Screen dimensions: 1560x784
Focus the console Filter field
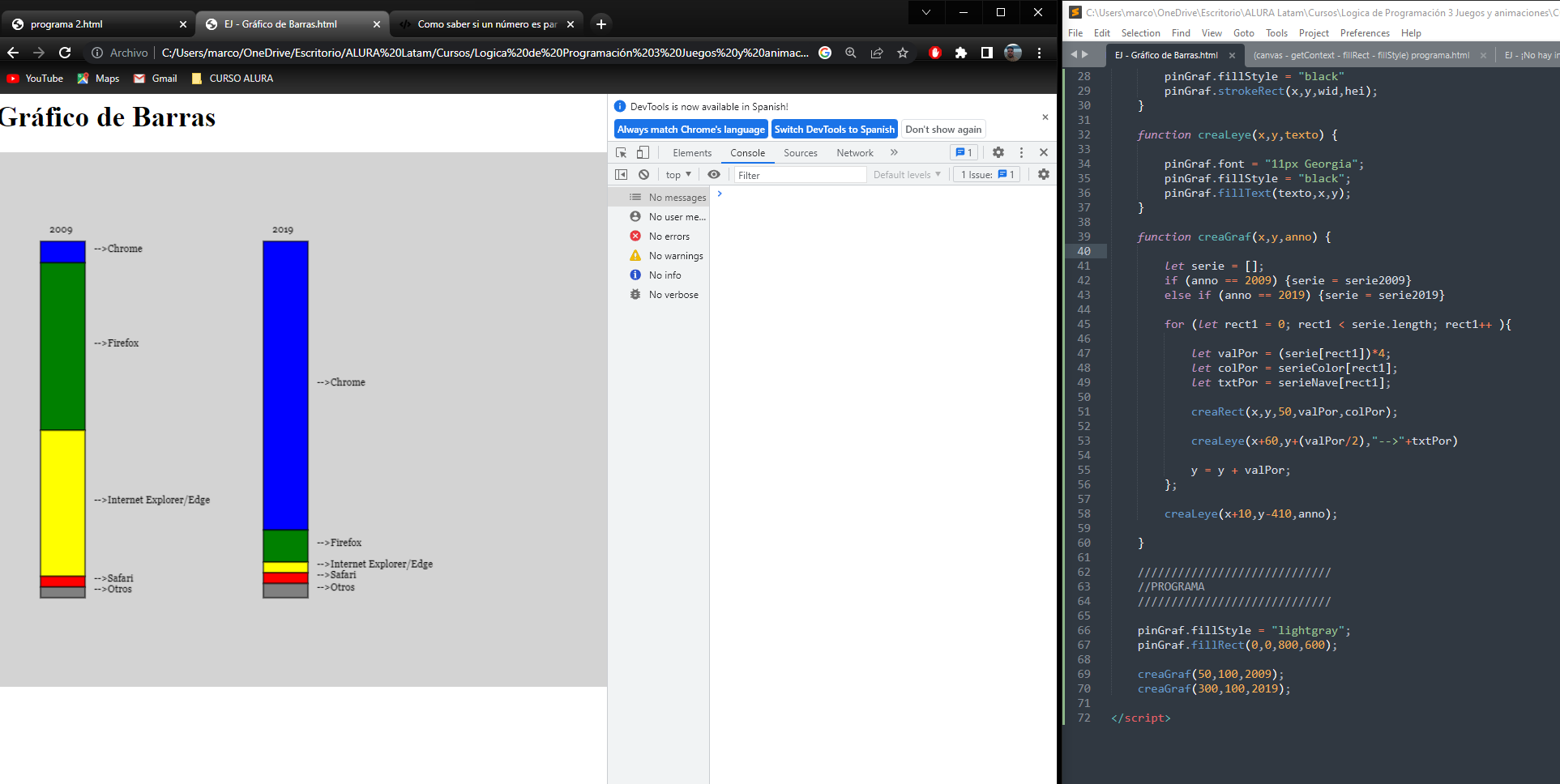(800, 175)
